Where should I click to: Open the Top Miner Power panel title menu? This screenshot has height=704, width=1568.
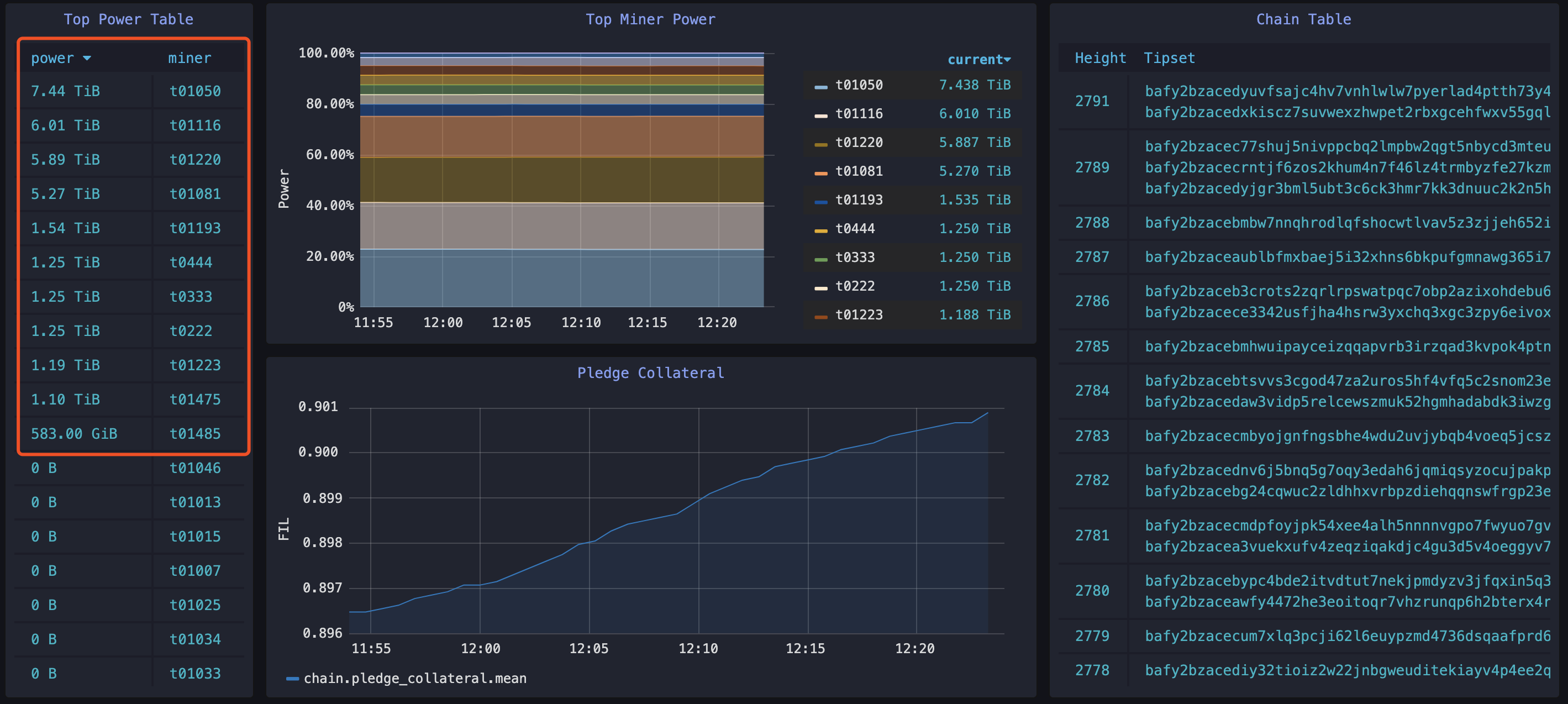650,19
